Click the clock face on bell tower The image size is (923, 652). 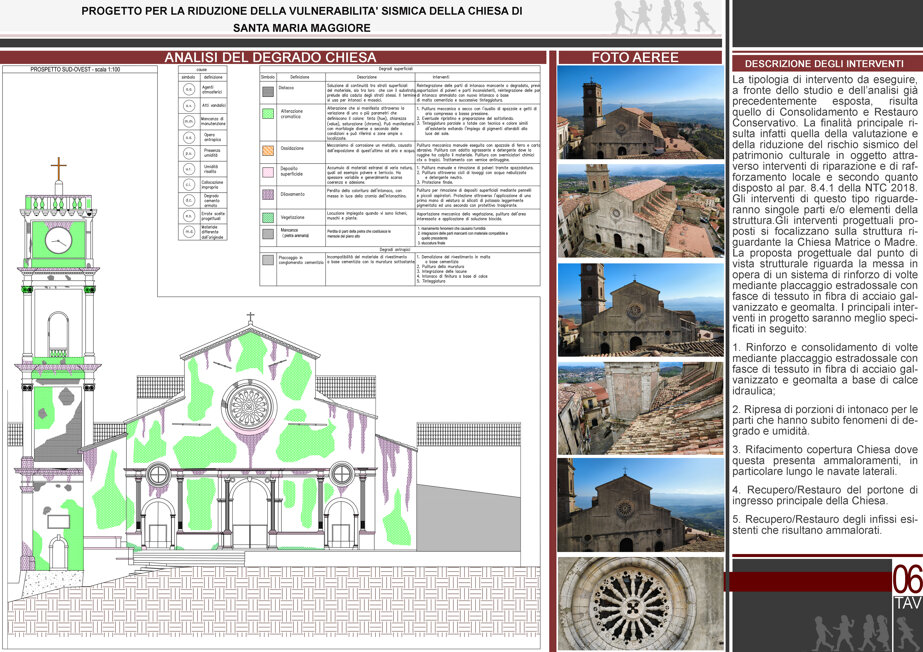(58, 240)
